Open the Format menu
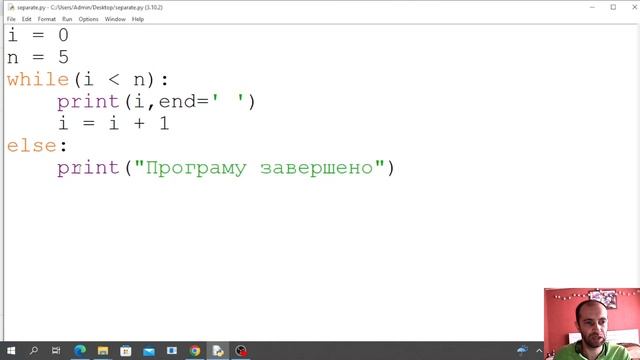 47,19
